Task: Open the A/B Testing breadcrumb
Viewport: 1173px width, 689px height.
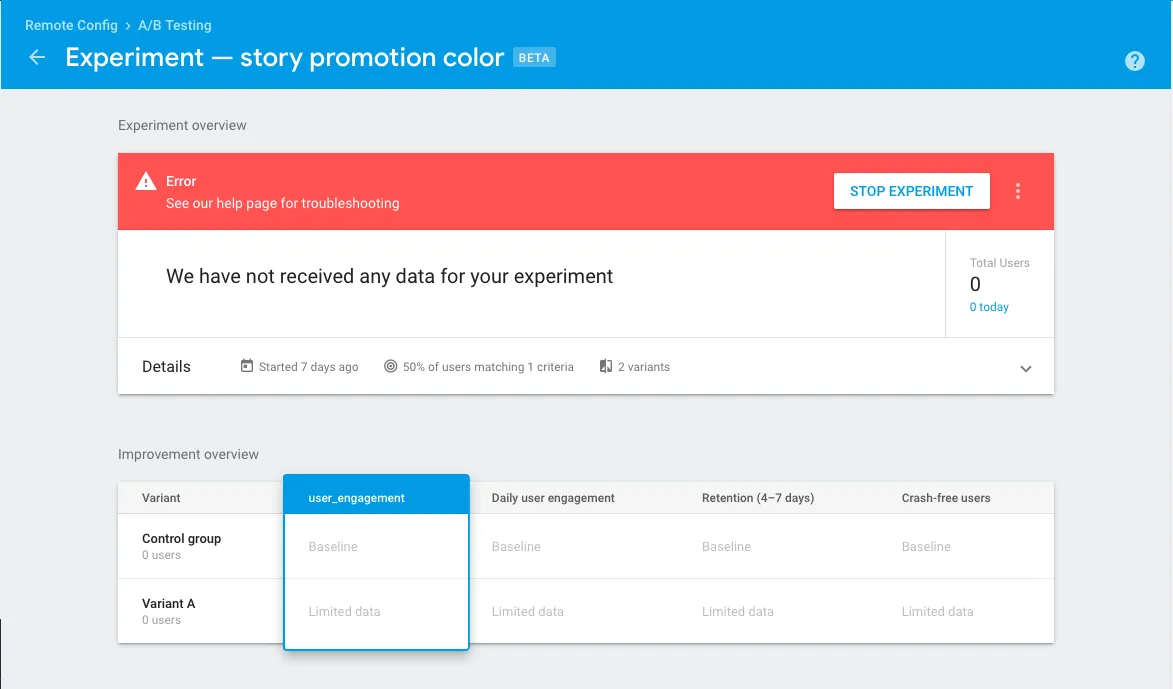Action: (174, 25)
